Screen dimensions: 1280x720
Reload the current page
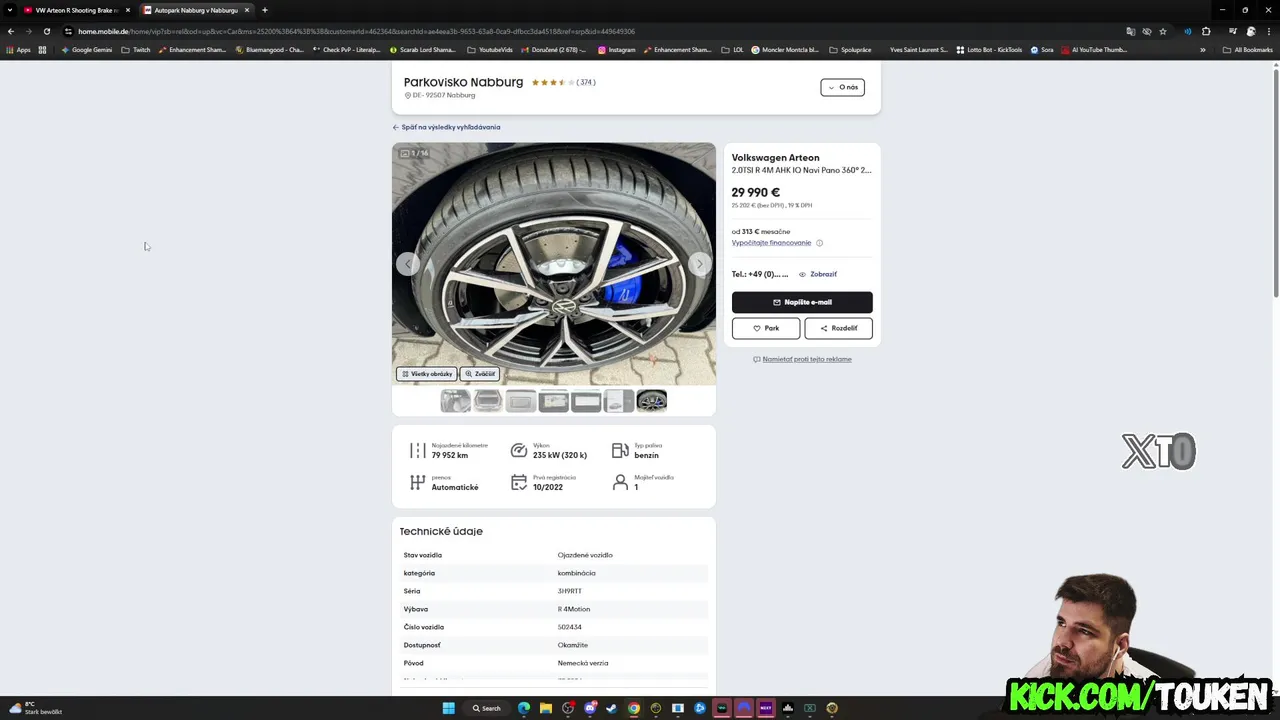pyautogui.click(x=46, y=31)
